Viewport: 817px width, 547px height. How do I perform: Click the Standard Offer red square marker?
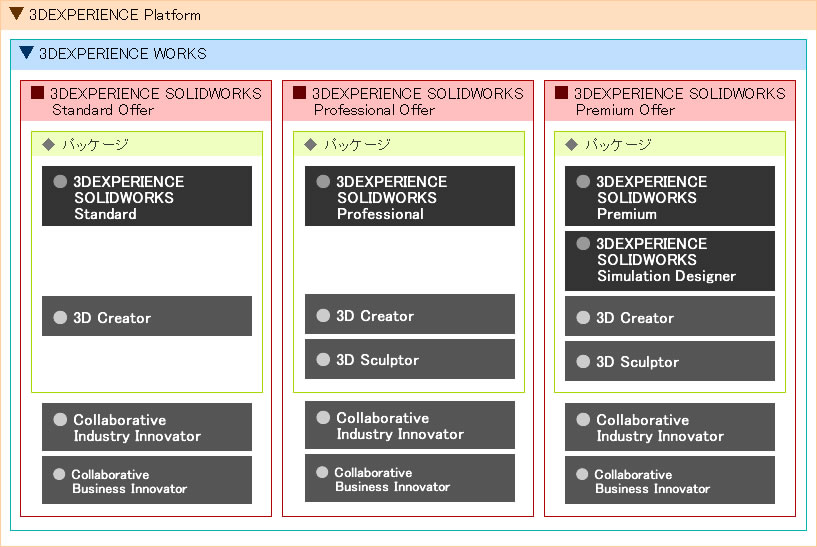point(38,93)
